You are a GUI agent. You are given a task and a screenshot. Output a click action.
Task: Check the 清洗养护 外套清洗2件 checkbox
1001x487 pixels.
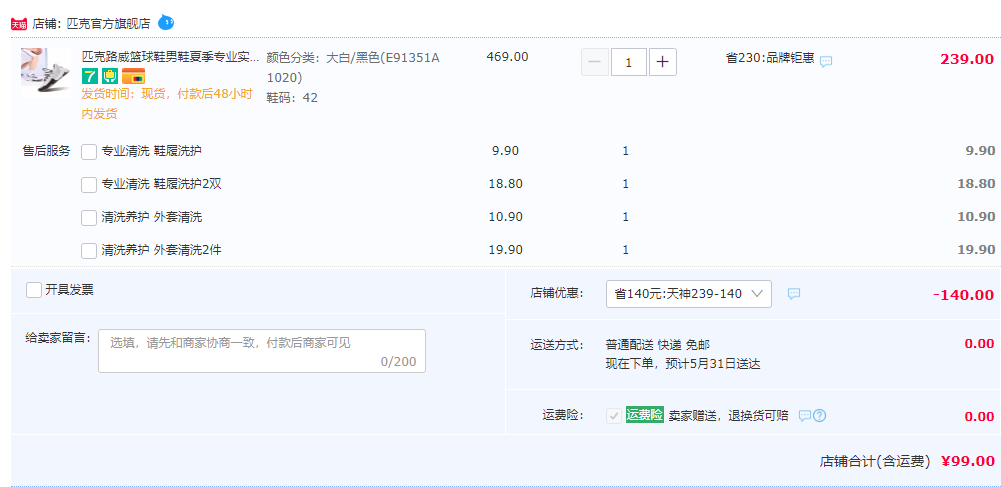click(89, 251)
